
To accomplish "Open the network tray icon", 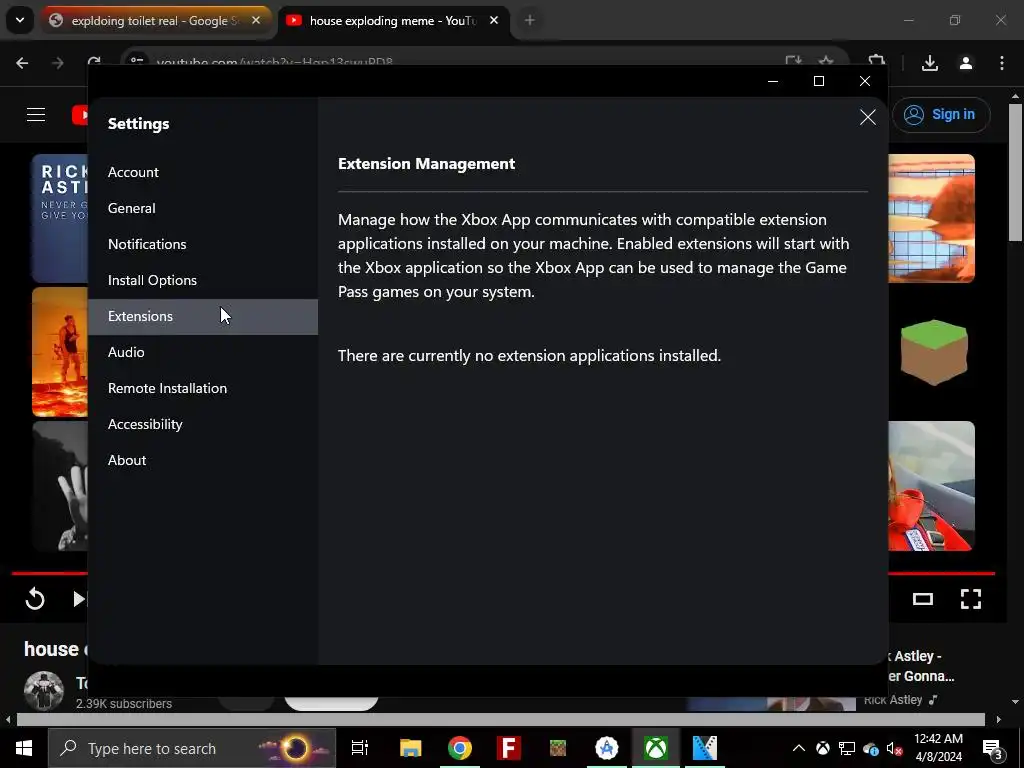I will pyautogui.click(x=847, y=748).
